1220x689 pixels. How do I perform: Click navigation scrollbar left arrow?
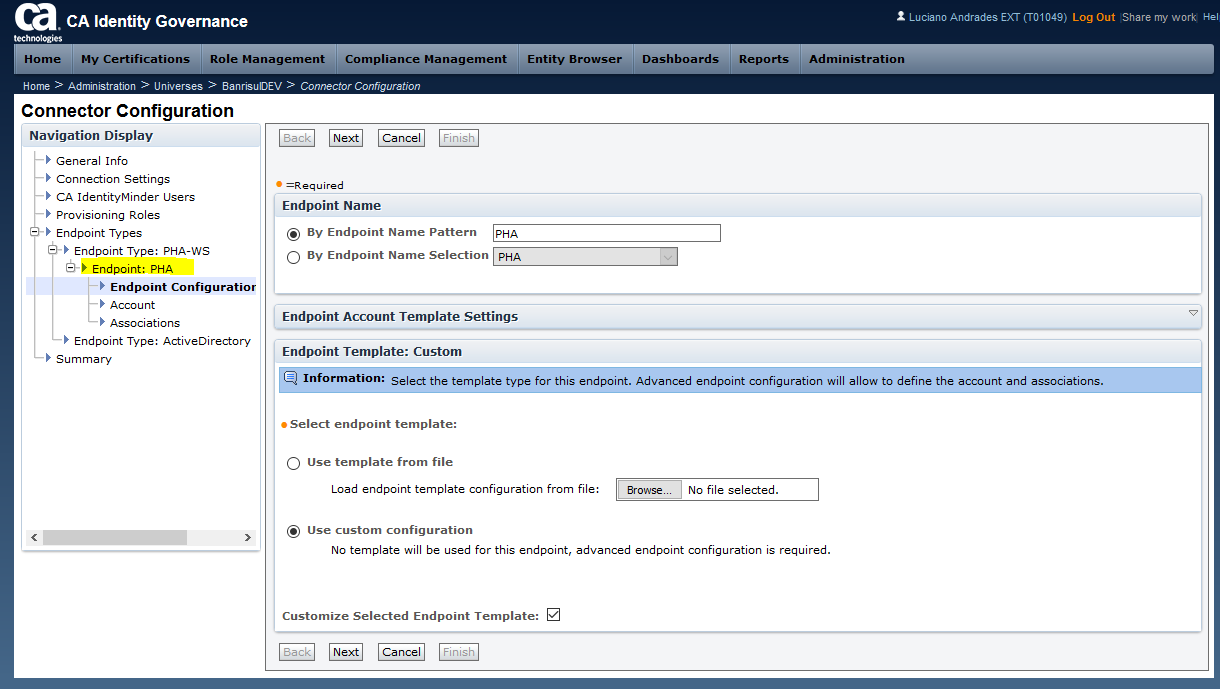point(34,537)
